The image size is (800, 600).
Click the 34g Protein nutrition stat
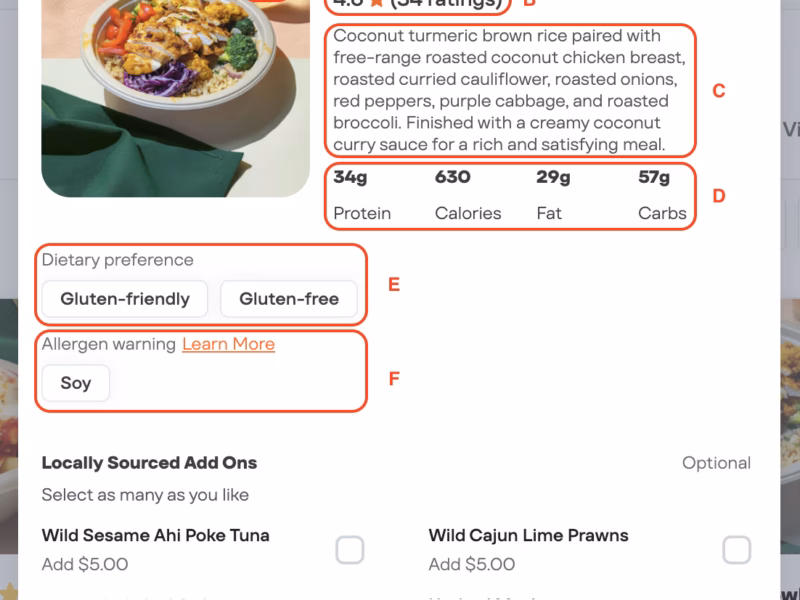[361, 195]
